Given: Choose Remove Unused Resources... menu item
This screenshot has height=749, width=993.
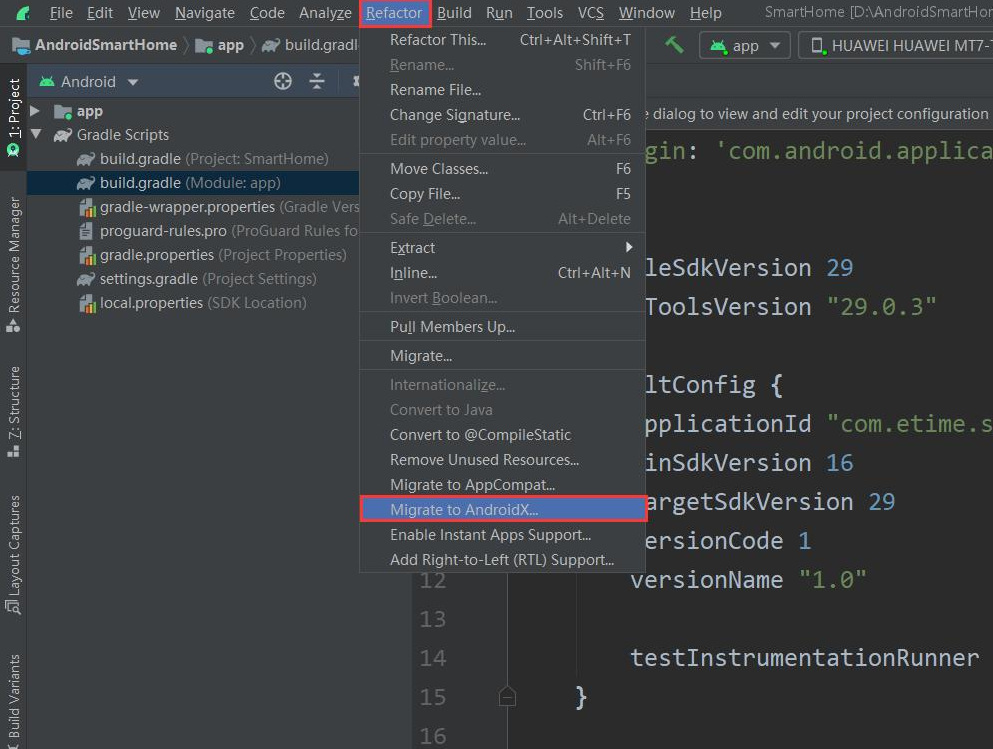Looking at the screenshot, I should tap(503, 460).
